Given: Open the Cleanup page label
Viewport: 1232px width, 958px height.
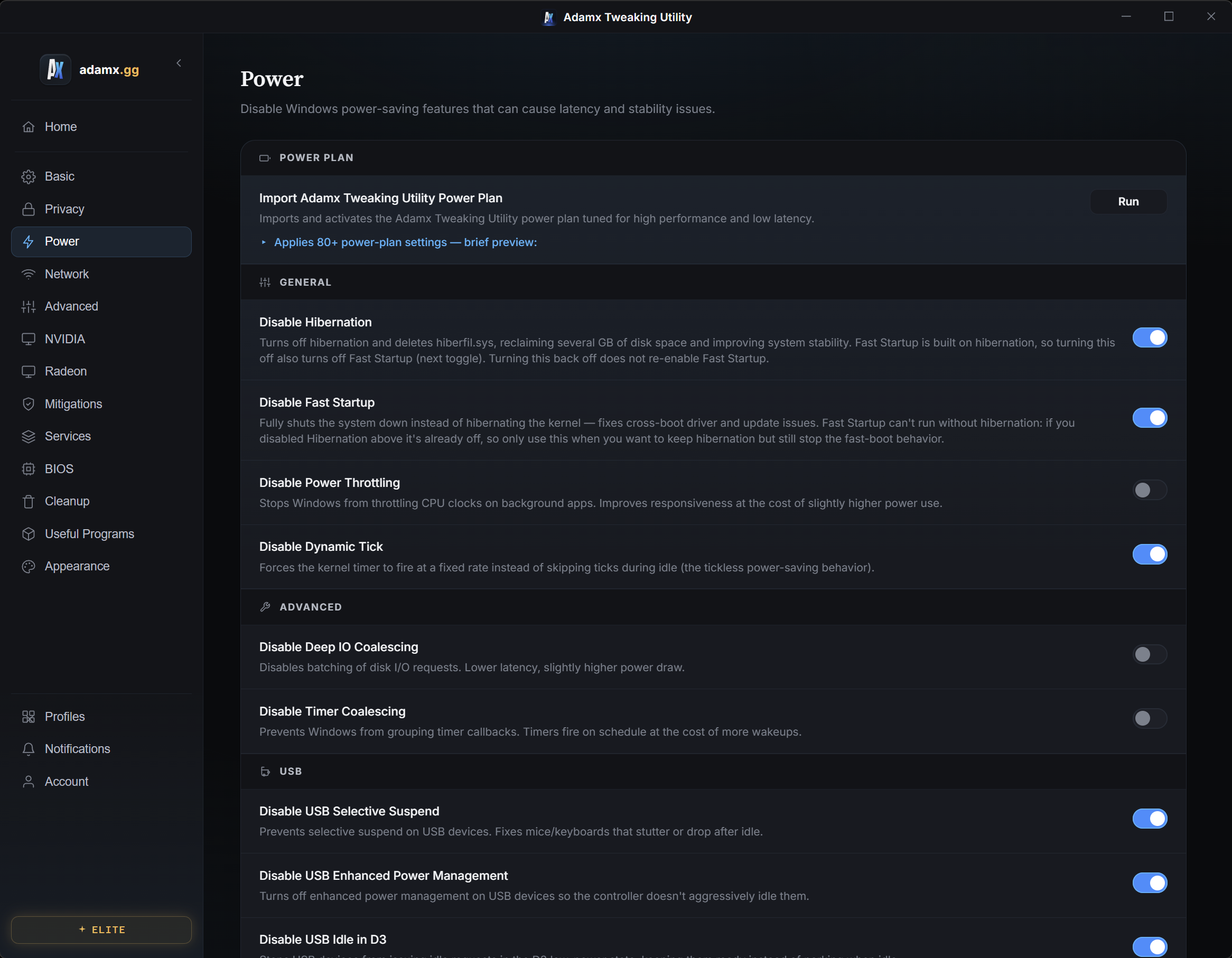Looking at the screenshot, I should pyautogui.click(x=67, y=501).
